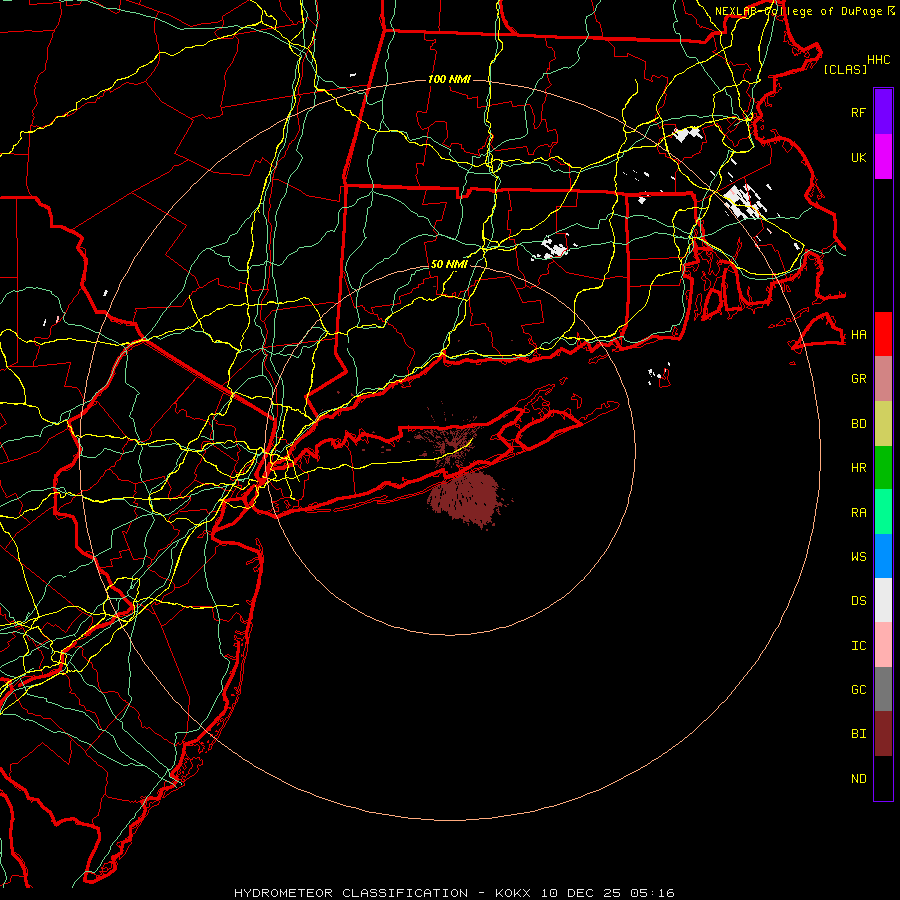Click the HA red legend swatch
The image size is (900, 900).
(x=883, y=334)
